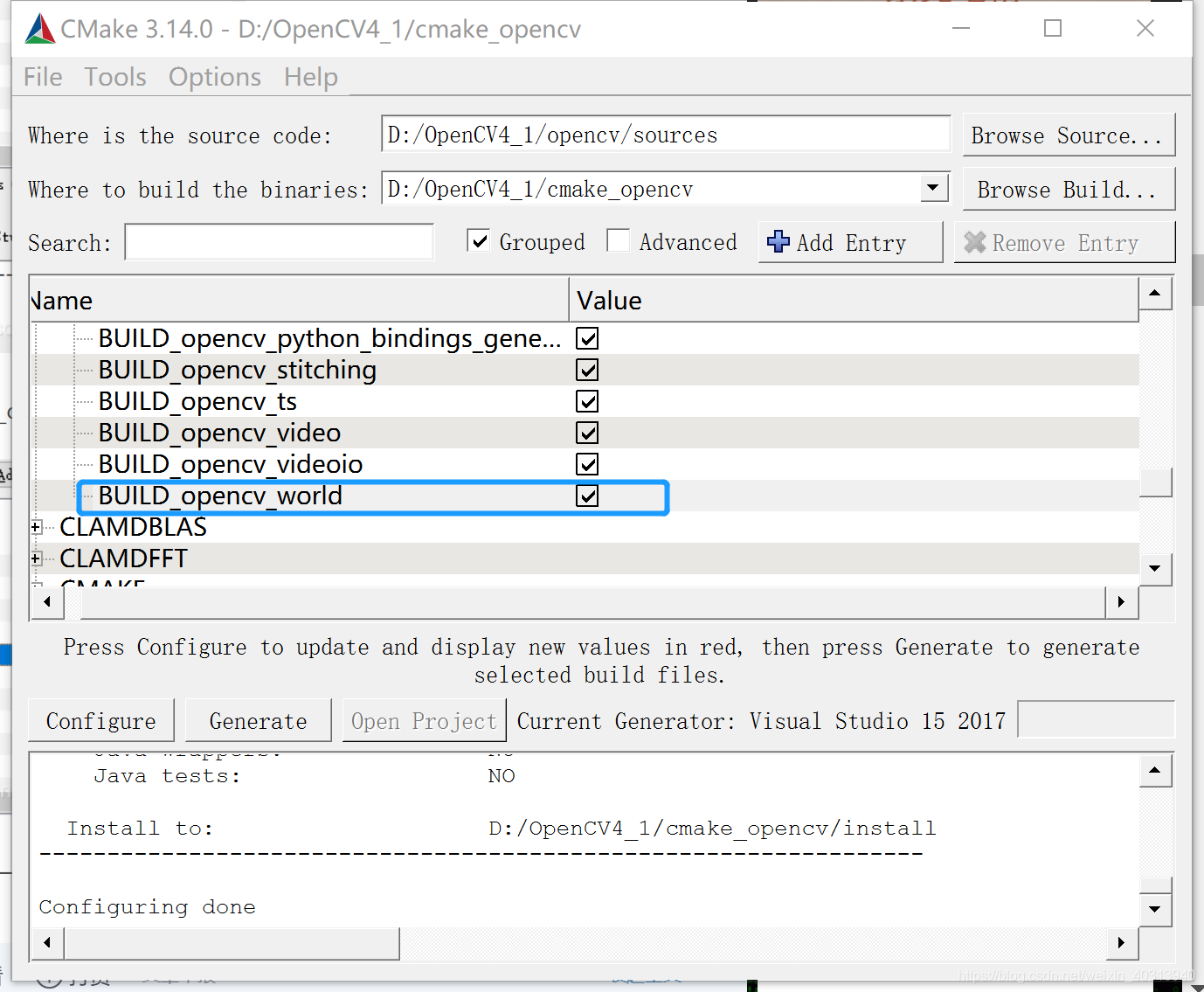Viewport: 1204px width, 992px height.
Task: Click the cache list vertical scrollbar thumb
Action: [x=1155, y=482]
